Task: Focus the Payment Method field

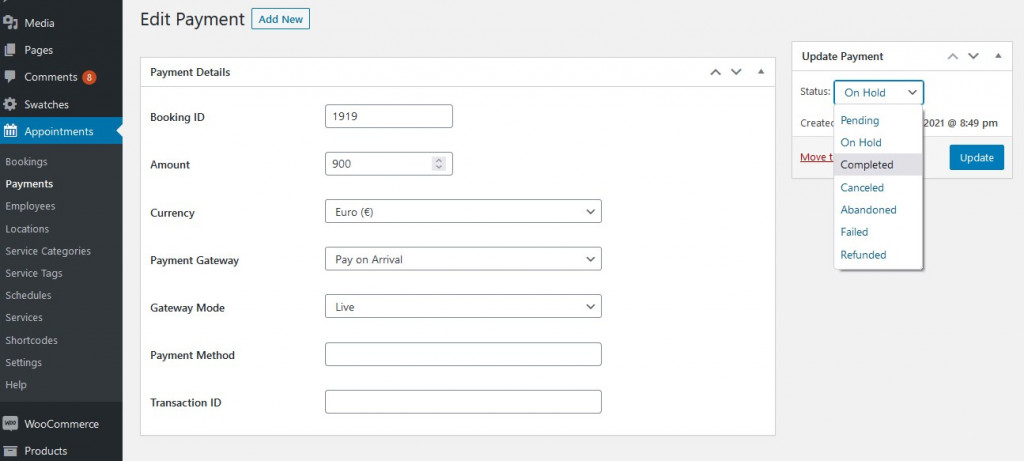Action: click(x=463, y=355)
